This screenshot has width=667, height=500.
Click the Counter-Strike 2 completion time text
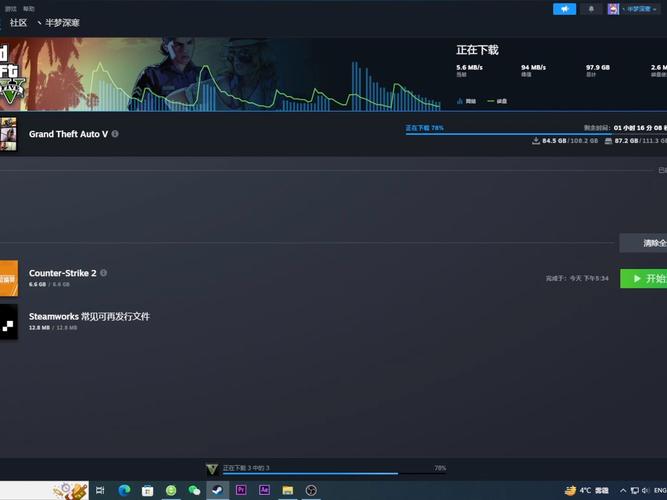click(x=577, y=278)
